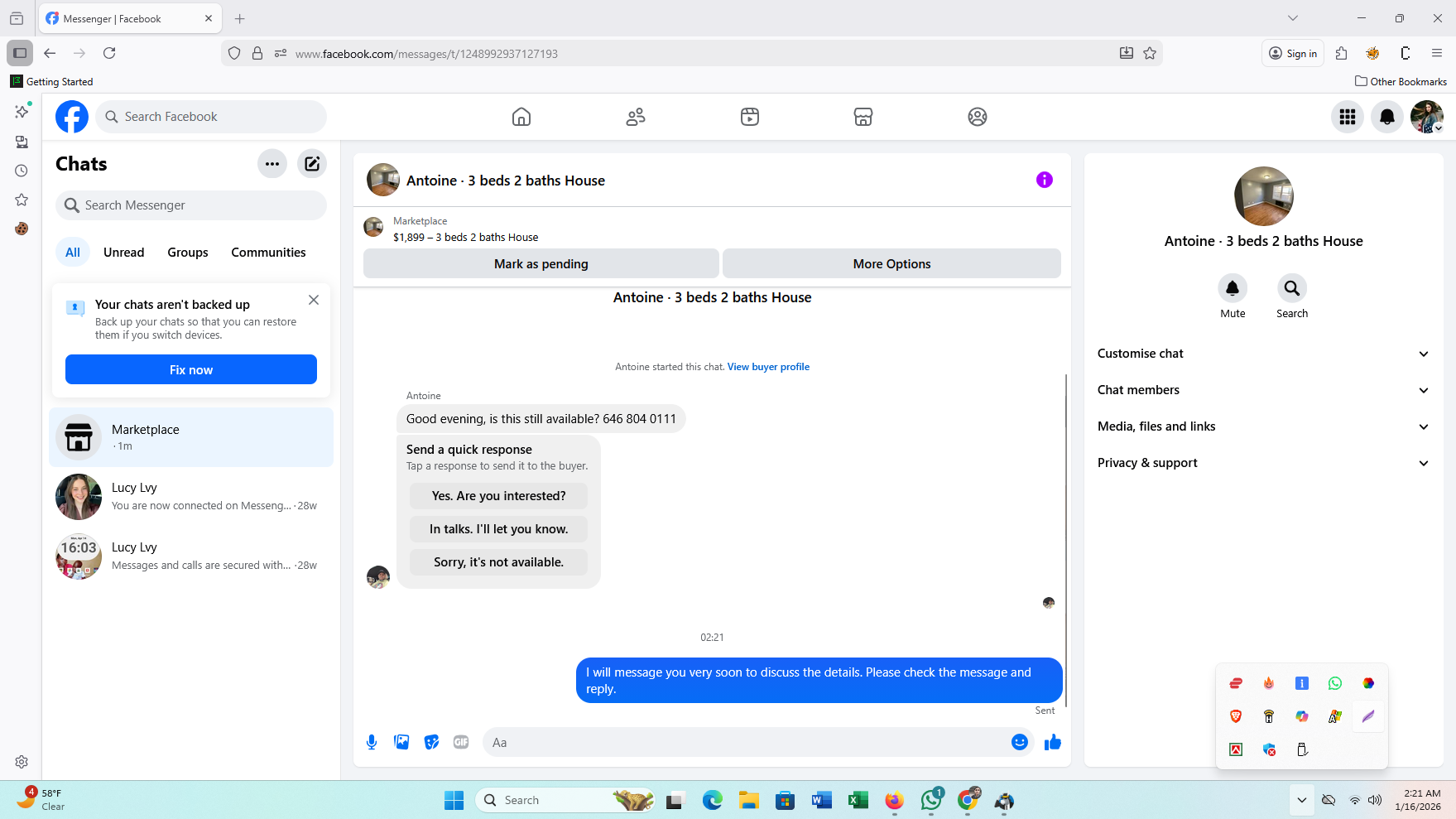
Task: Bookmark this page star icon
Action: 1150,54
